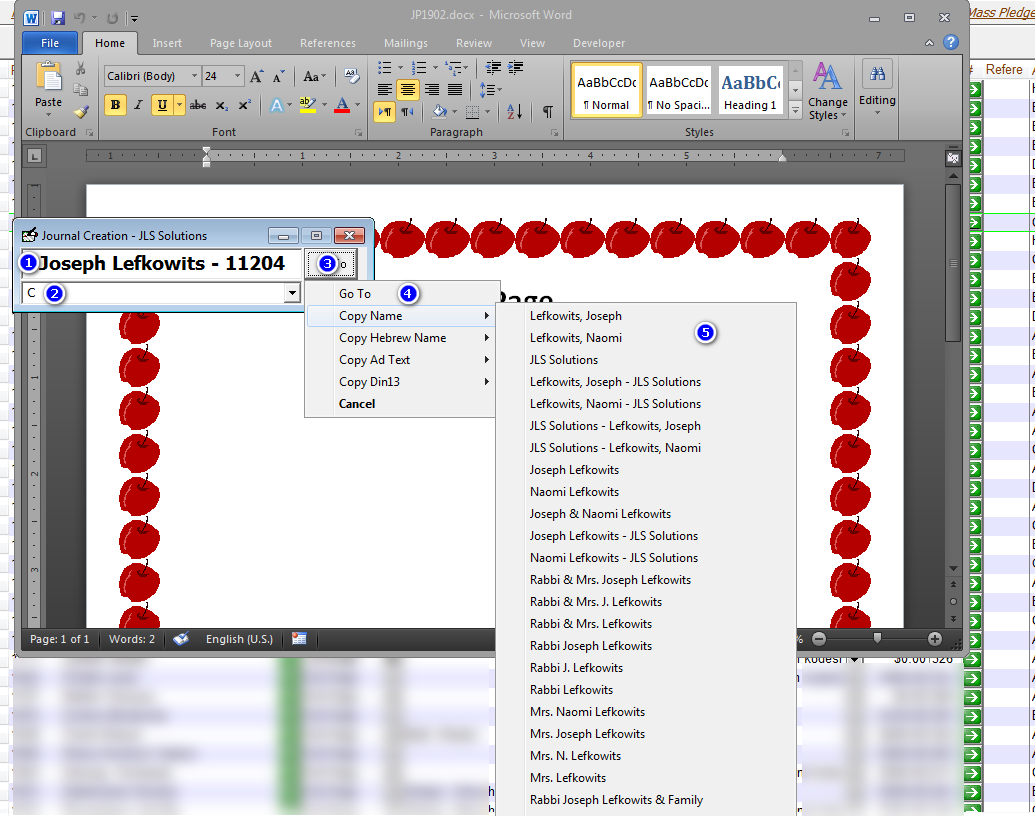Apply the Normal style

click(607, 90)
